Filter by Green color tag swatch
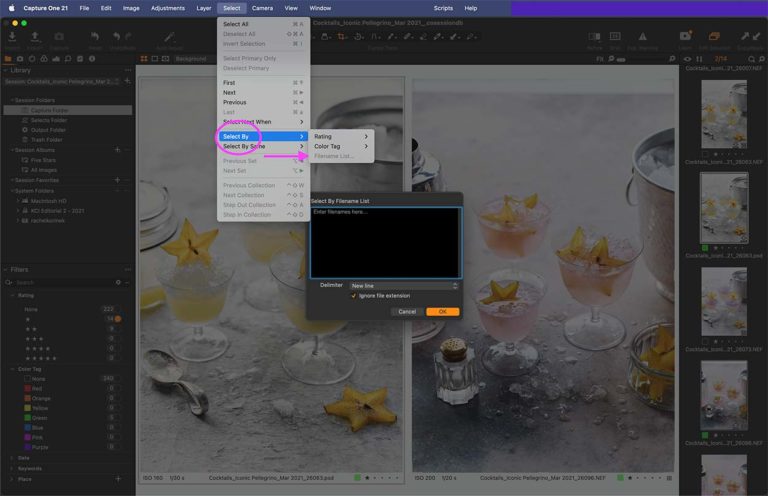 [28, 418]
